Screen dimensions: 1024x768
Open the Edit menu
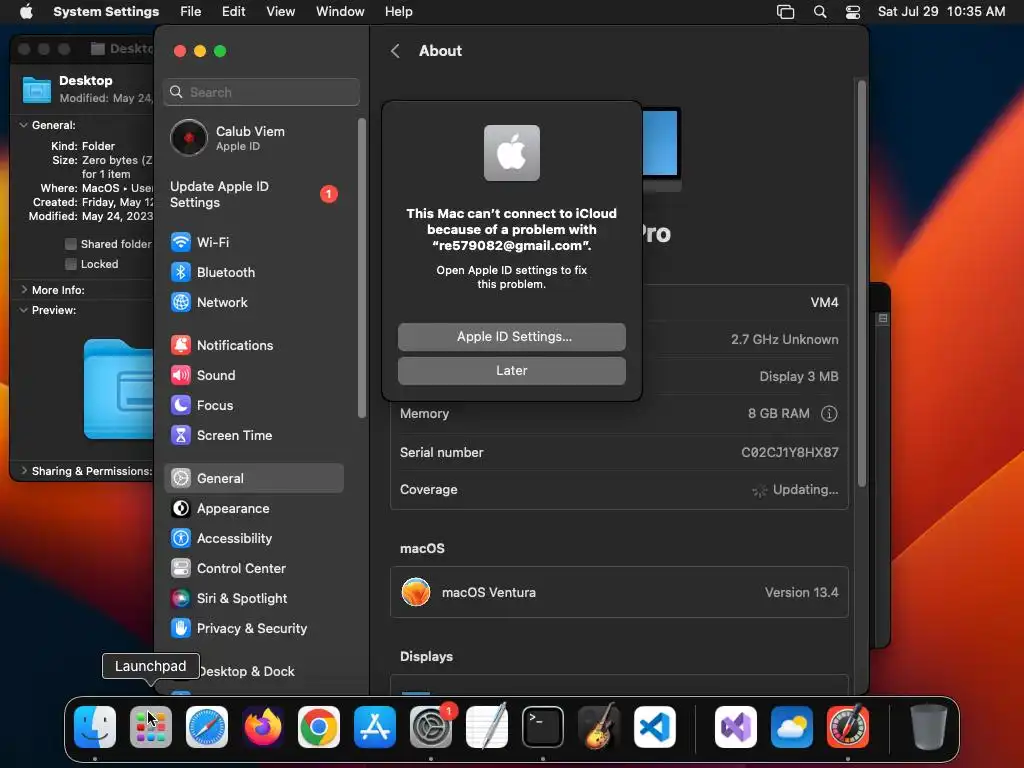click(x=233, y=12)
